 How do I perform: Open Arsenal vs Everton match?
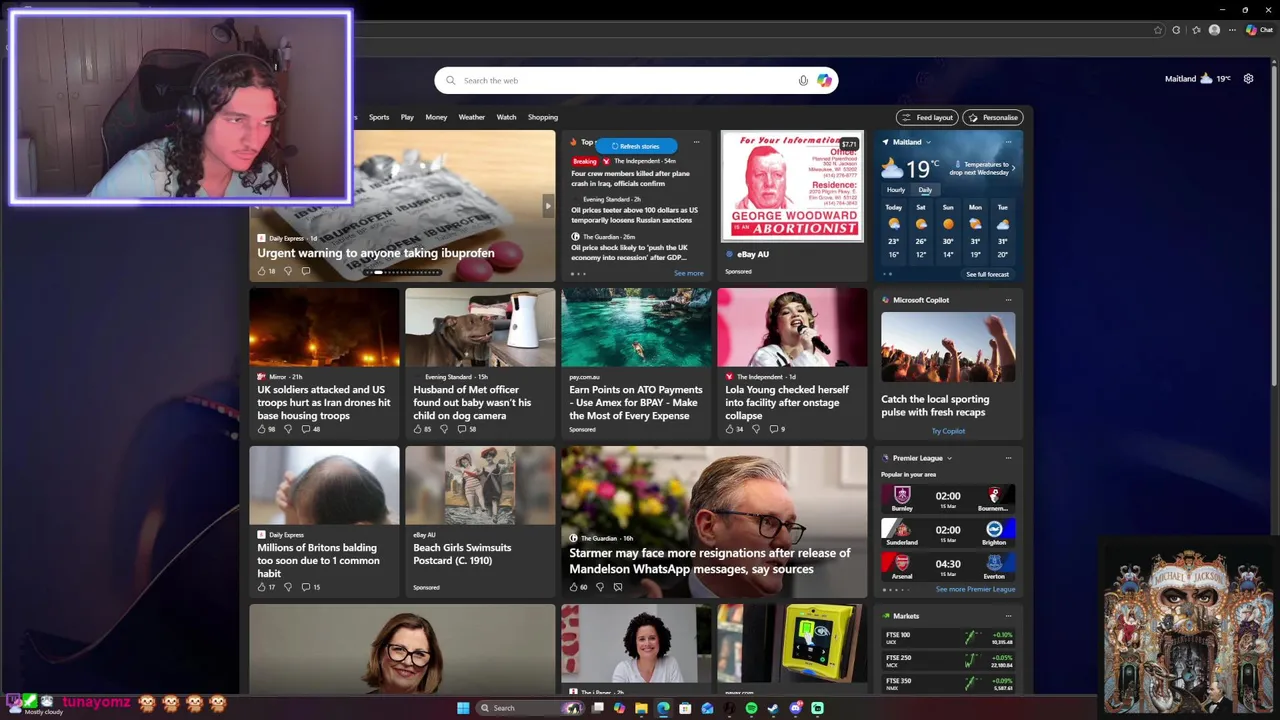[948, 566]
